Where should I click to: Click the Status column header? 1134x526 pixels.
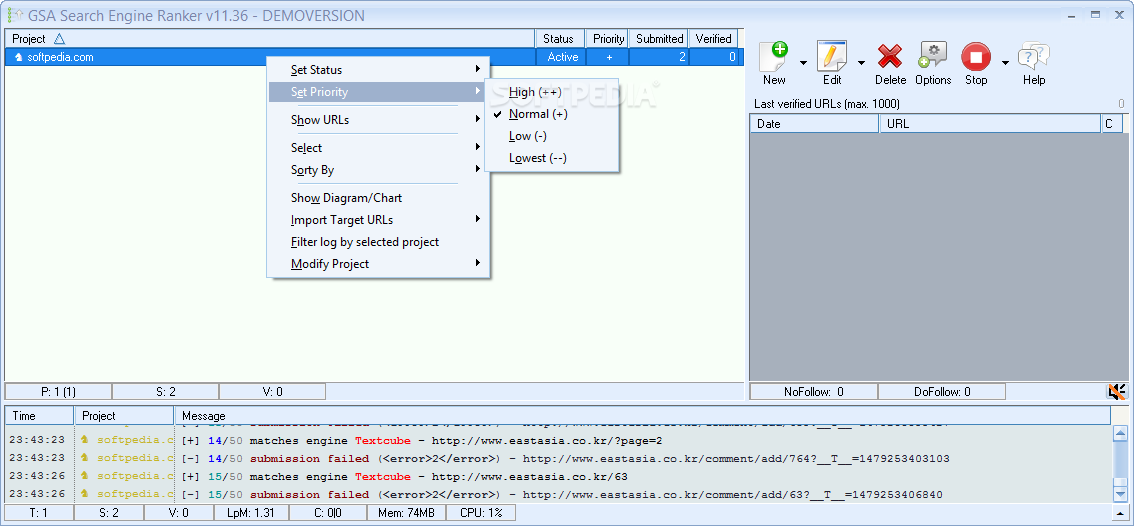tap(560, 39)
